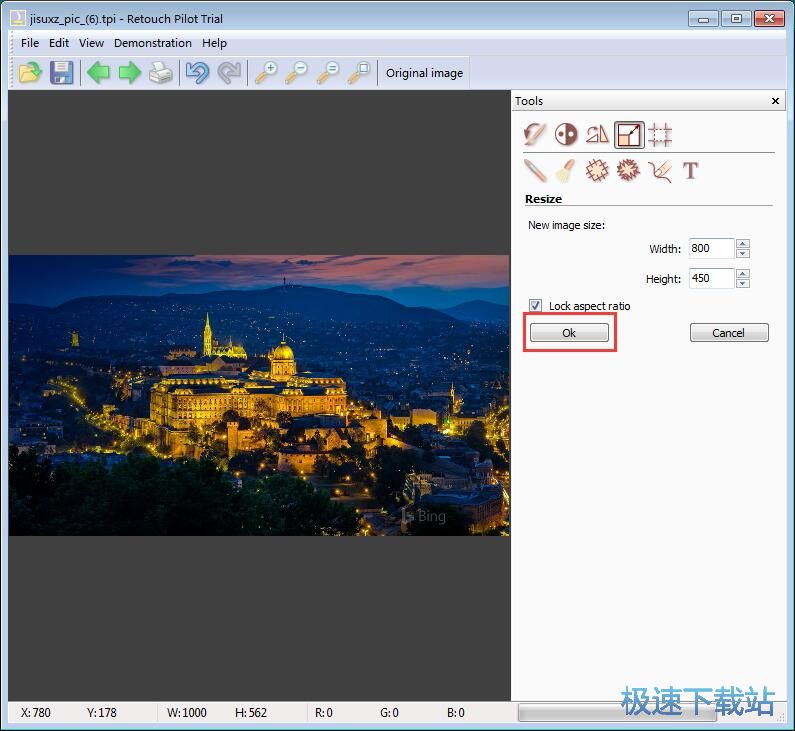Click into the Height input field
795x731 pixels.
[711, 278]
